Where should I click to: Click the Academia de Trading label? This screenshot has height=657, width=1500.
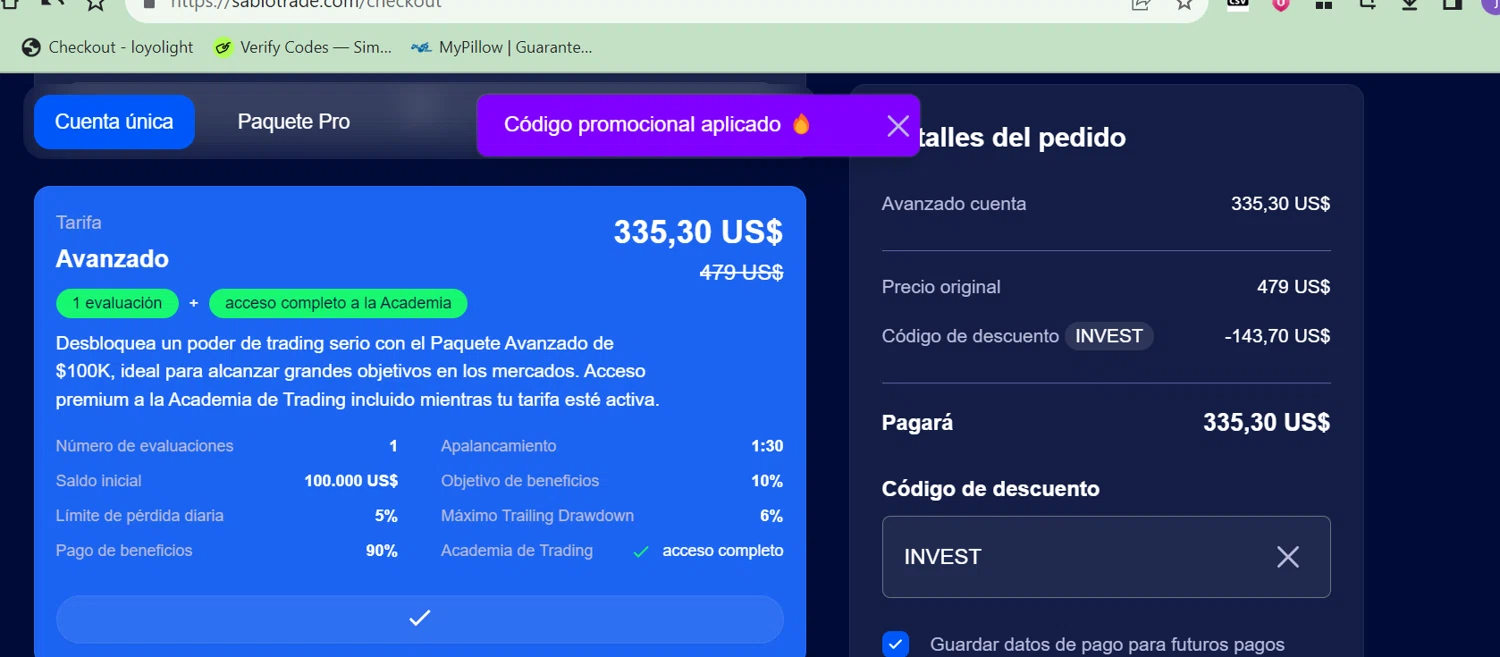pyautogui.click(x=517, y=551)
